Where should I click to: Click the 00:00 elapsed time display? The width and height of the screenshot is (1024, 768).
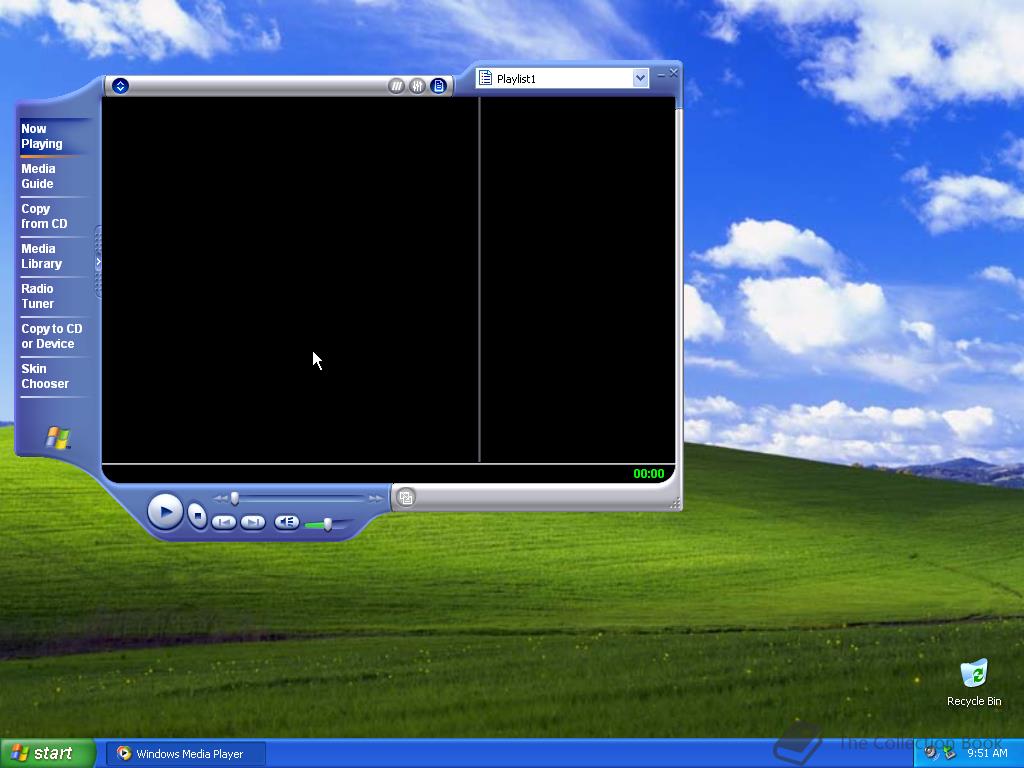(648, 474)
